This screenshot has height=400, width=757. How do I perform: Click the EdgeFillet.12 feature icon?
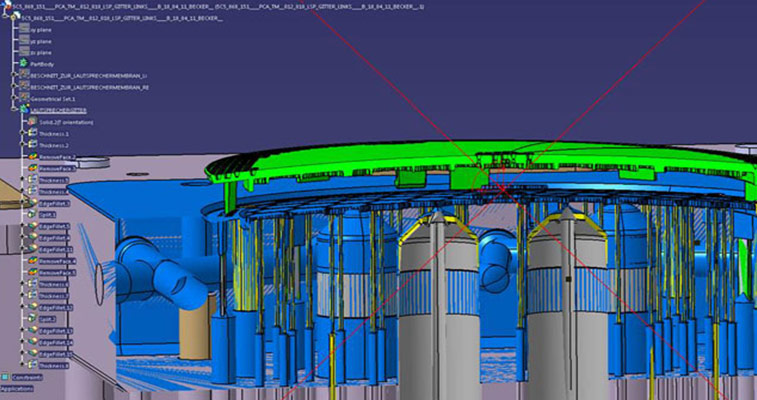(33, 306)
